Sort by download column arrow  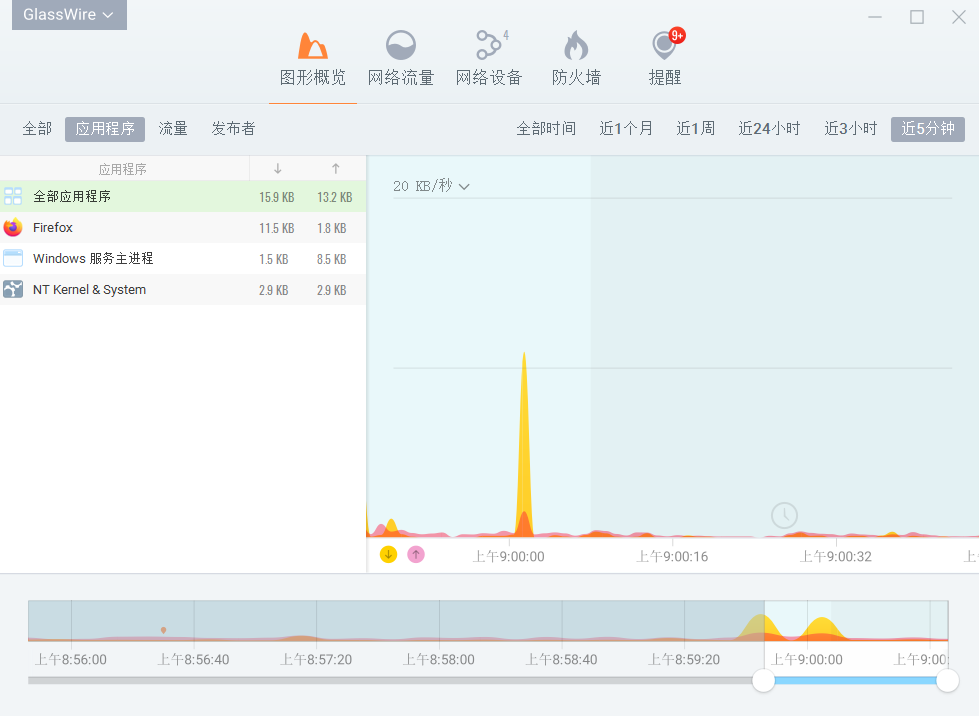278,169
